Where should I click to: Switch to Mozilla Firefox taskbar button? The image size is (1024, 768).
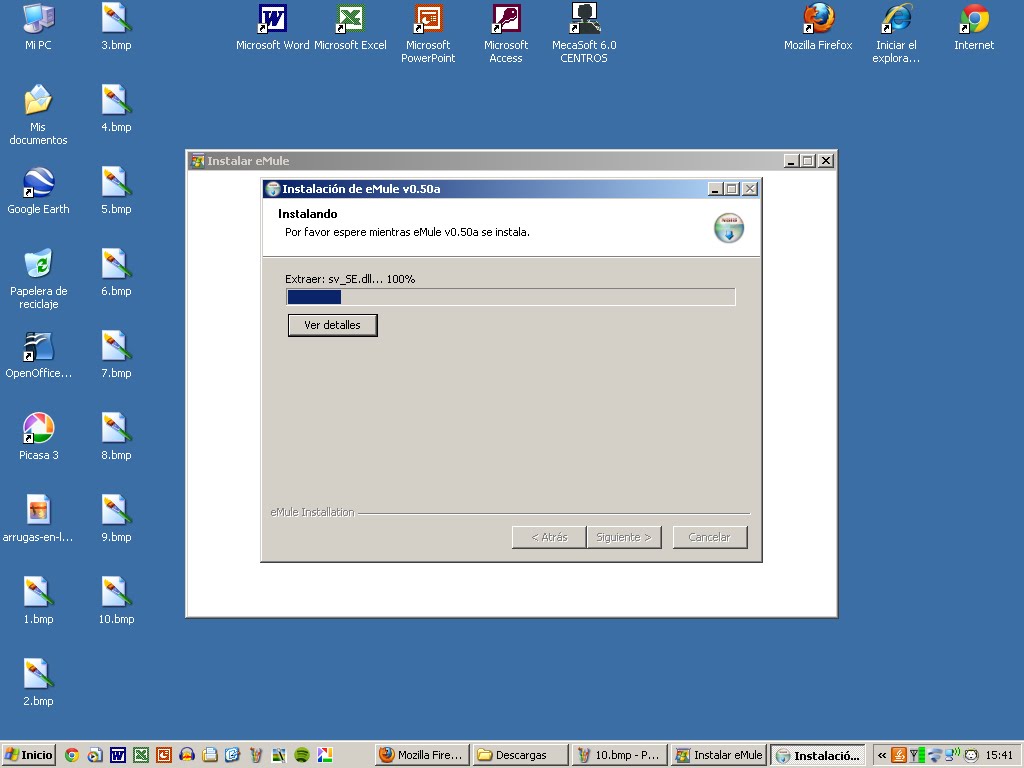(423, 755)
